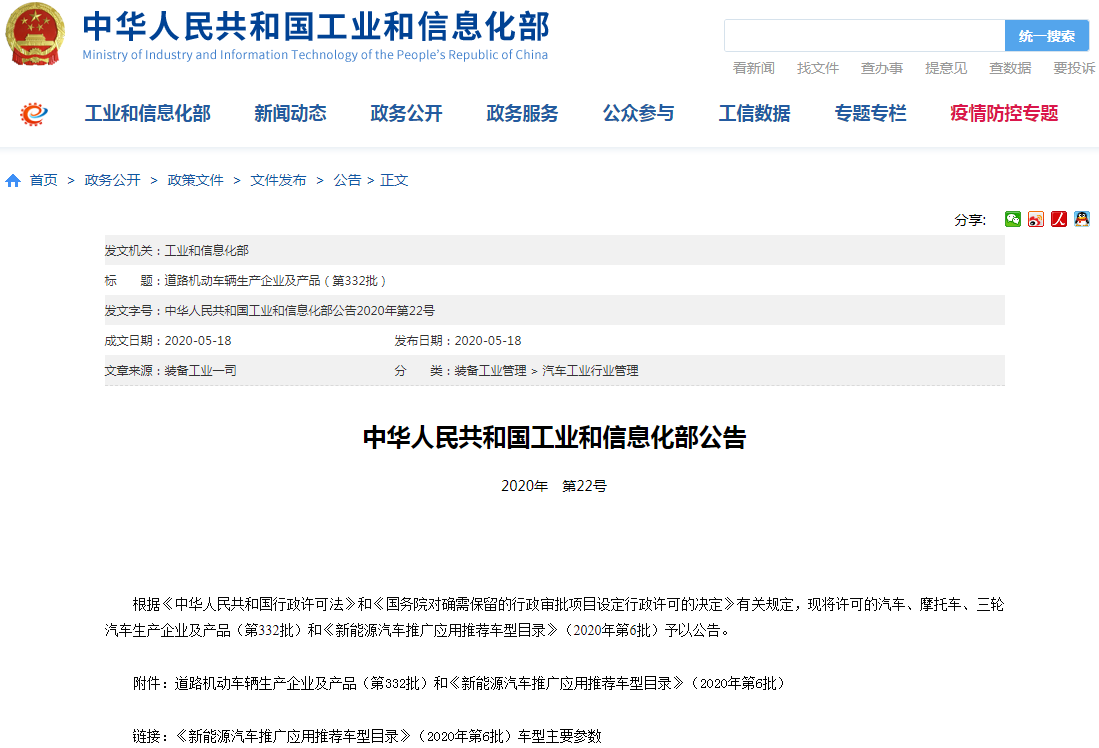Click the 文章来源：装备工业一司 text
The image size is (1099, 748).
point(170,371)
